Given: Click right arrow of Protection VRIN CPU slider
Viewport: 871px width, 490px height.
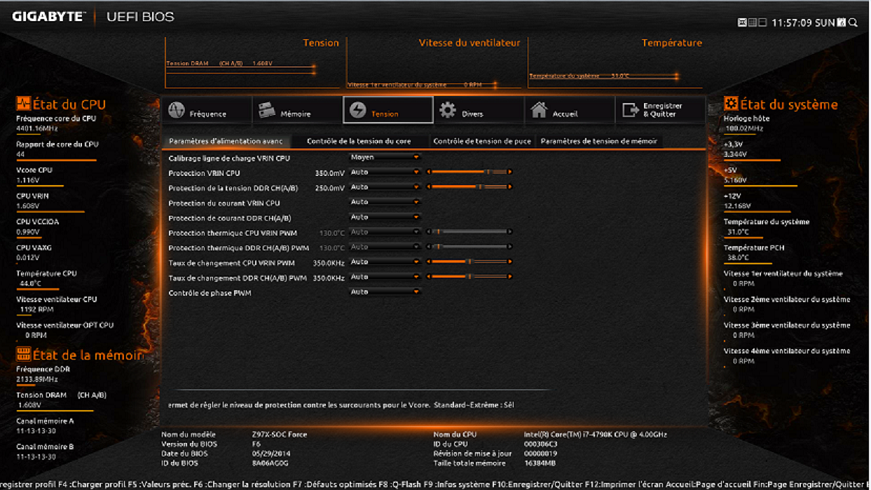Looking at the screenshot, I should coord(510,172).
